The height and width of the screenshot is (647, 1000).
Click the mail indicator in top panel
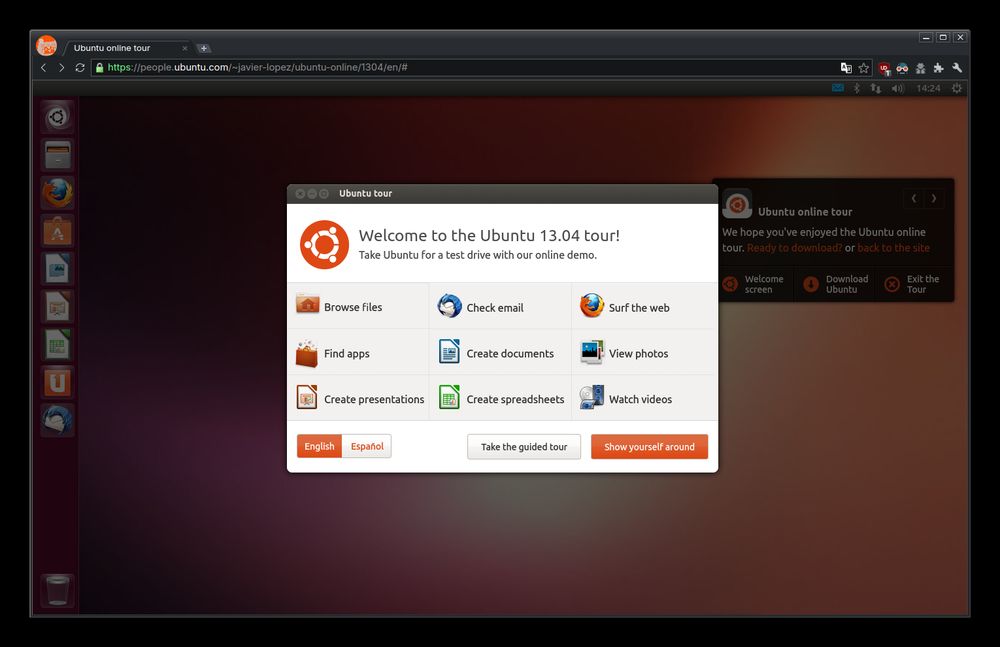838,88
